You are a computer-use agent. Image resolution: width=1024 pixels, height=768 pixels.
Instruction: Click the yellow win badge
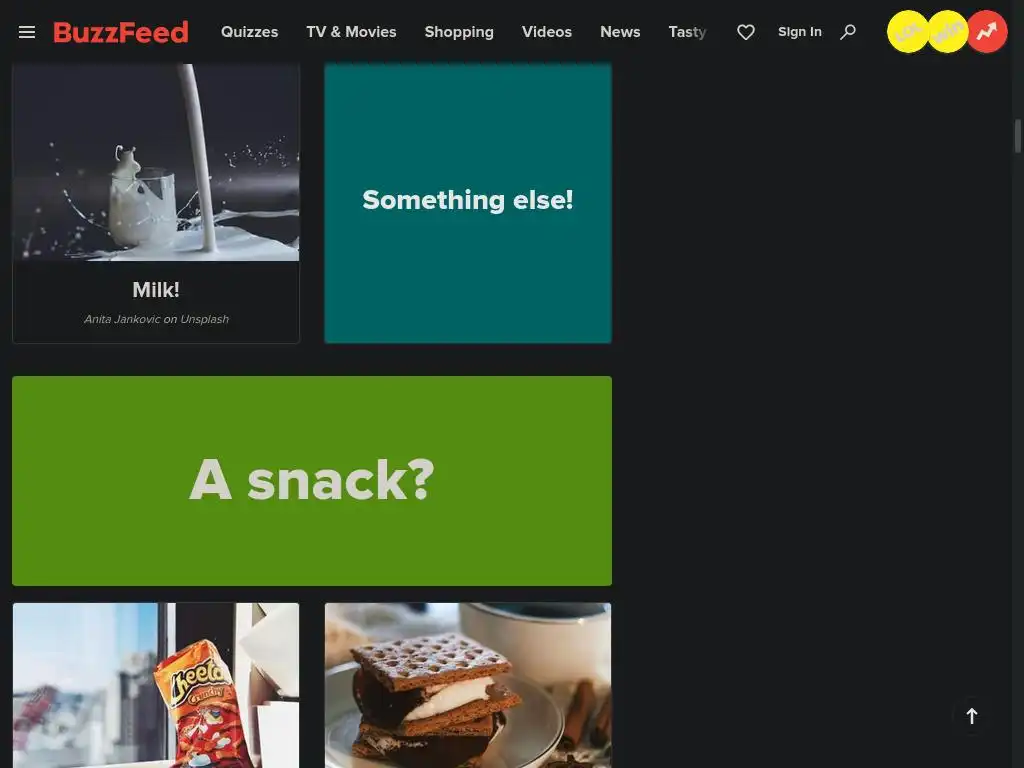(x=948, y=31)
